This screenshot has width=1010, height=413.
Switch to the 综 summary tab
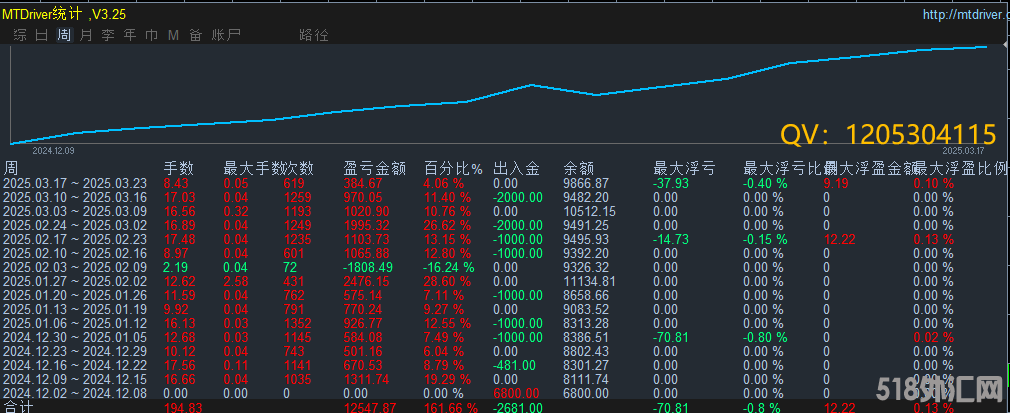[x=19, y=35]
